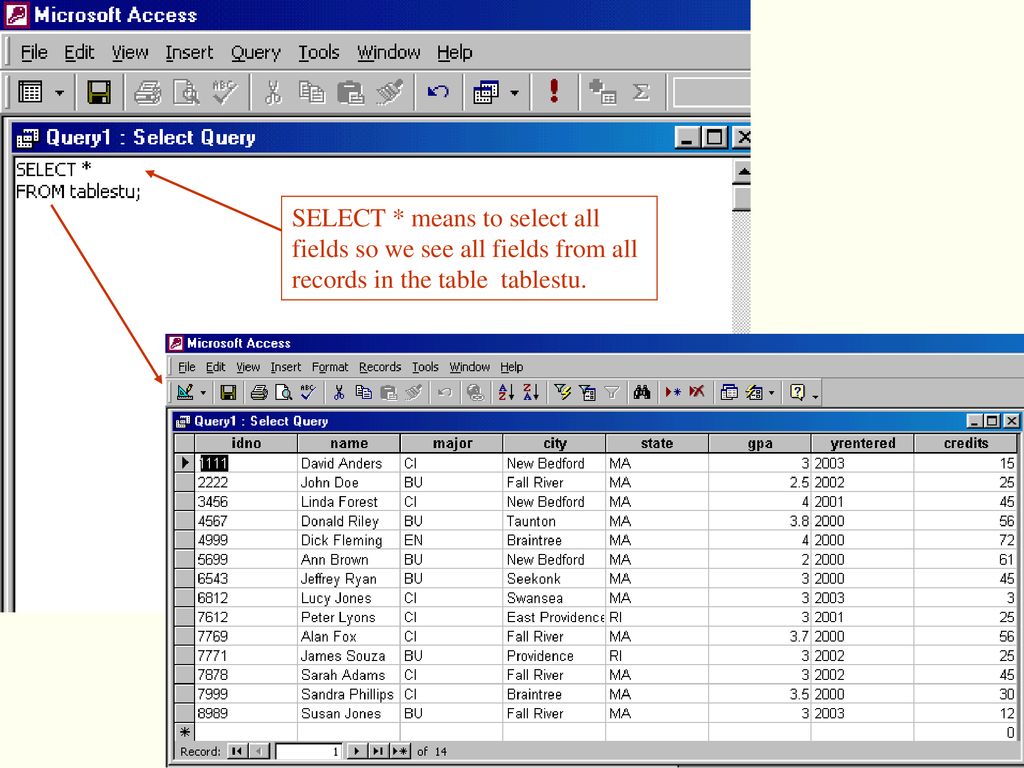This screenshot has height=768, width=1024.
Task: Click the new record navigation button at the bottom
Action: point(400,752)
